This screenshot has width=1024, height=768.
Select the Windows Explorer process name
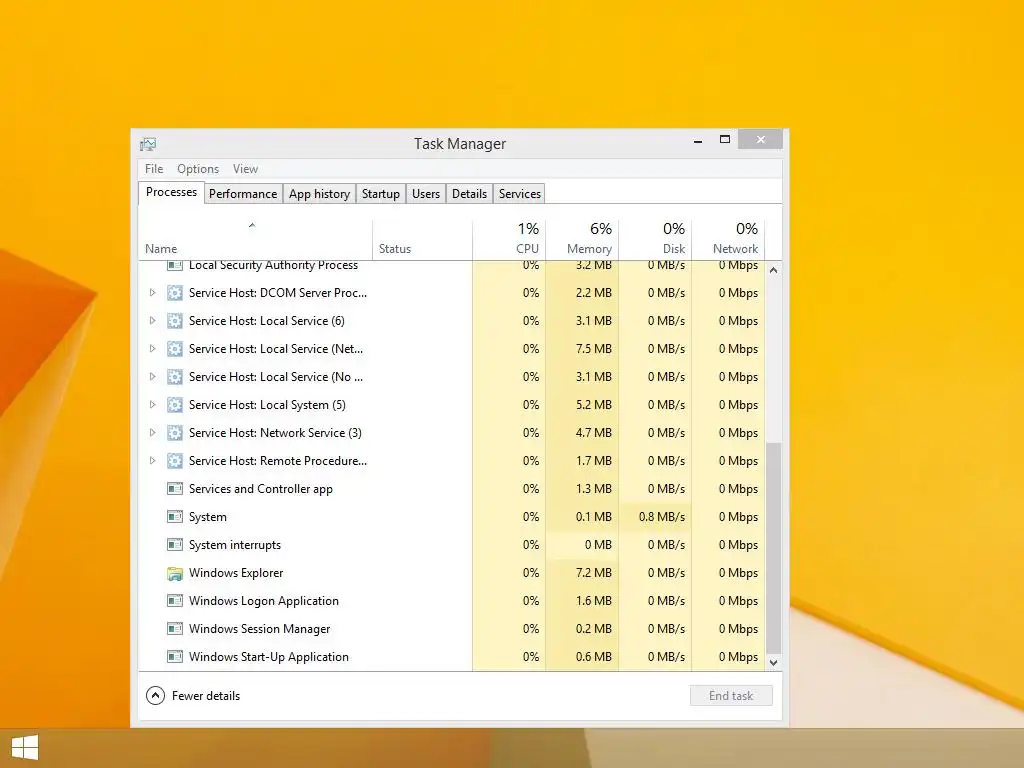[x=236, y=573]
